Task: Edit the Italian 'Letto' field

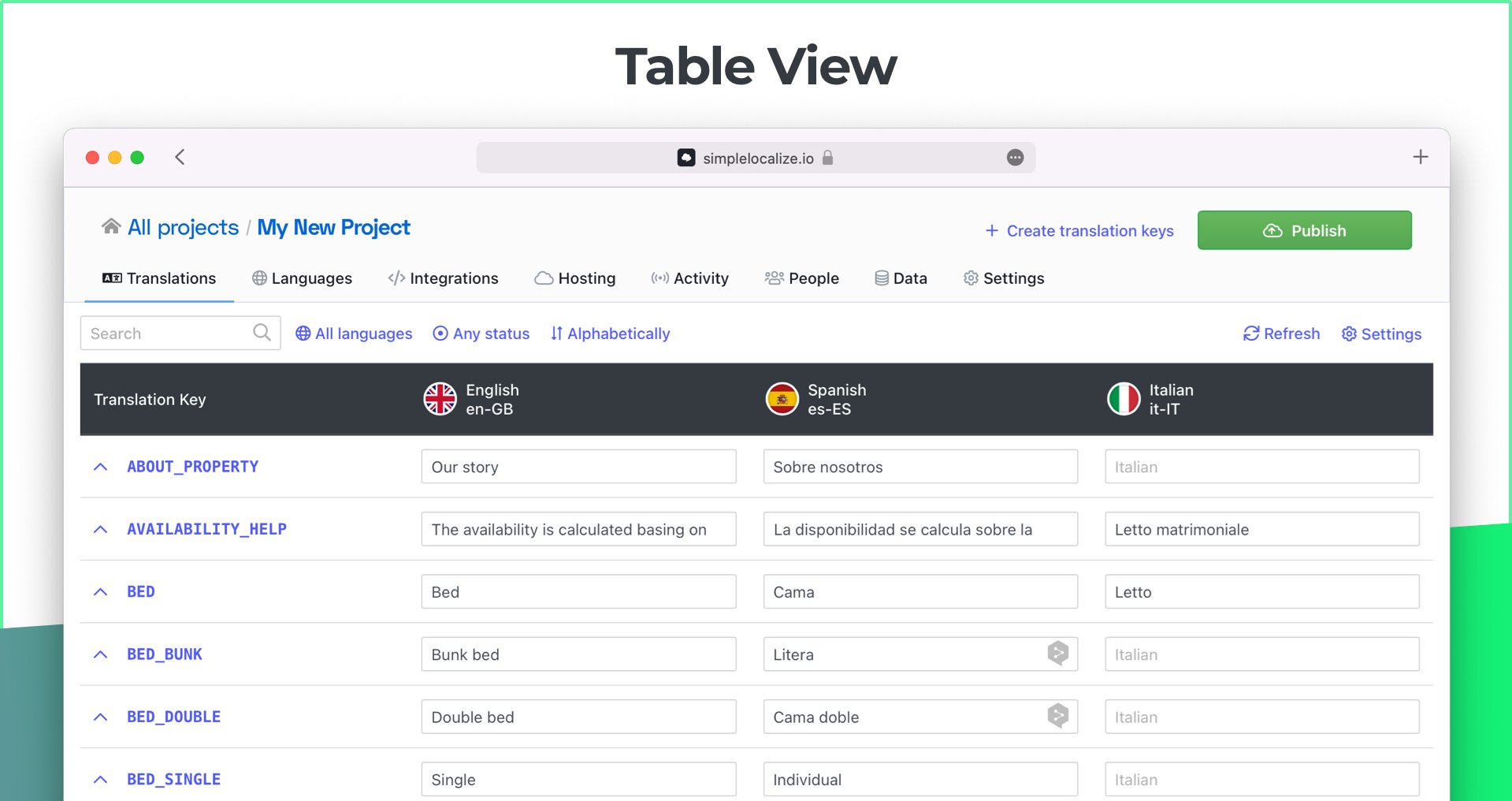Action: pyautogui.click(x=1261, y=591)
